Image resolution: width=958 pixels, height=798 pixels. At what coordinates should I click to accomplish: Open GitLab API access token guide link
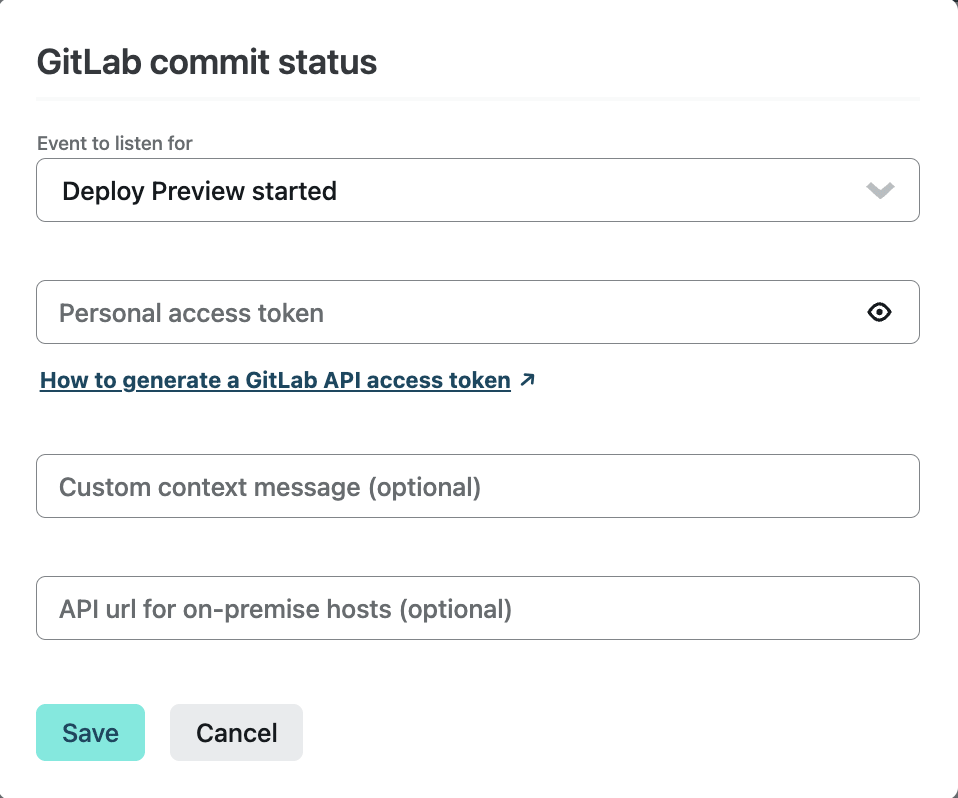click(275, 380)
